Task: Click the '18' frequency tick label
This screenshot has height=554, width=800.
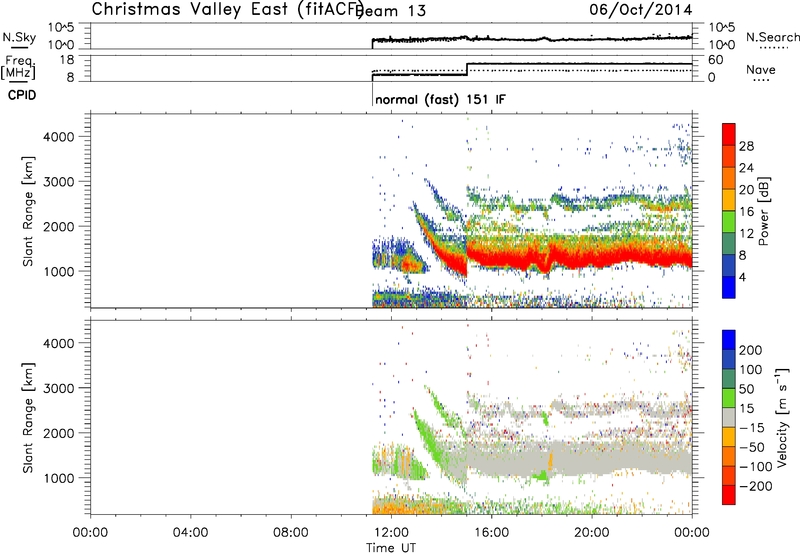Action: pos(67,60)
